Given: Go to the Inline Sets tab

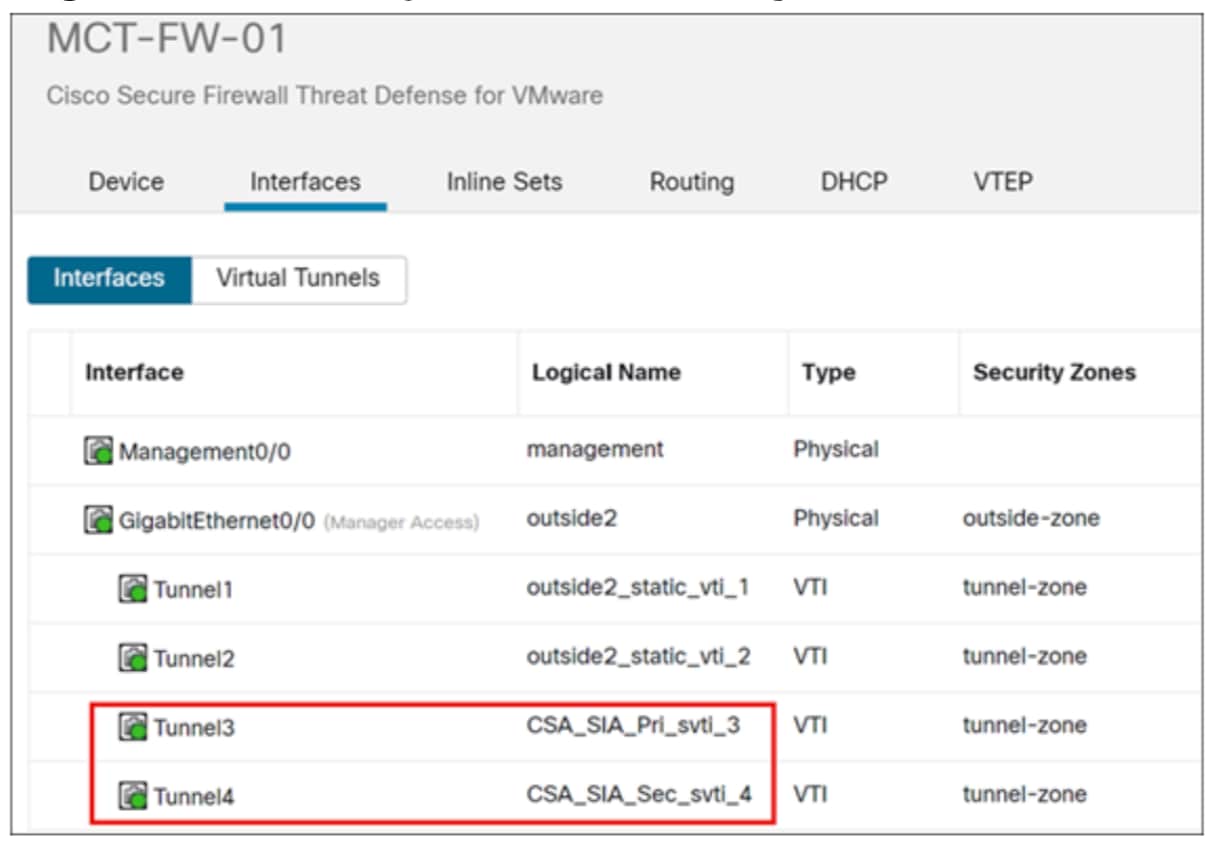Looking at the screenshot, I should tap(504, 182).
